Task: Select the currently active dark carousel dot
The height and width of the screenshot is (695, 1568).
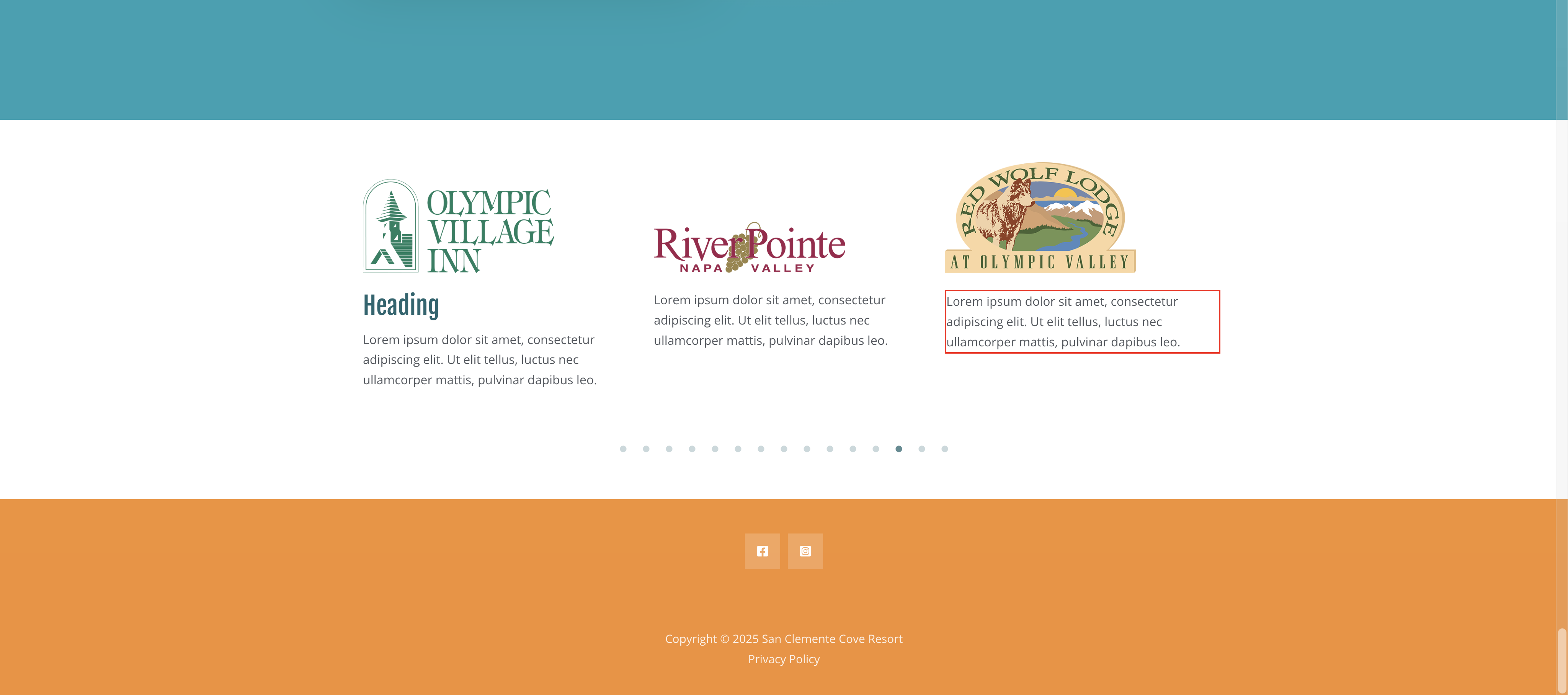Action: pyautogui.click(x=898, y=449)
